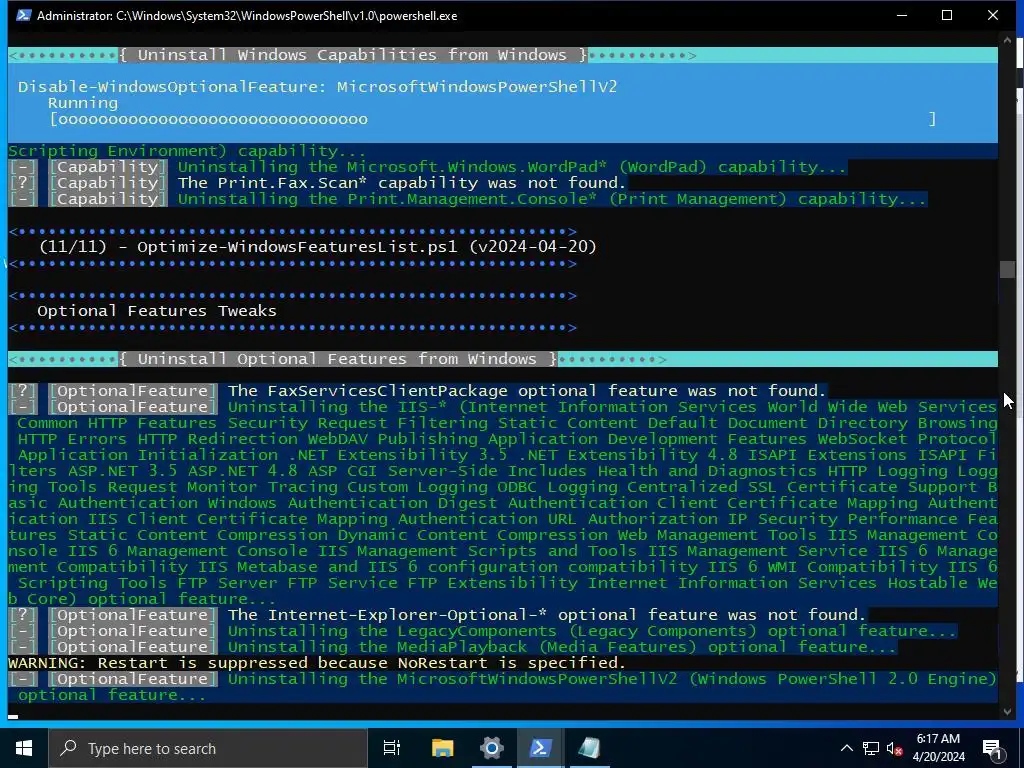Viewport: 1024px width, 768px height.
Task: Select the PowerShell taskbar button
Action: pyautogui.click(x=540, y=748)
